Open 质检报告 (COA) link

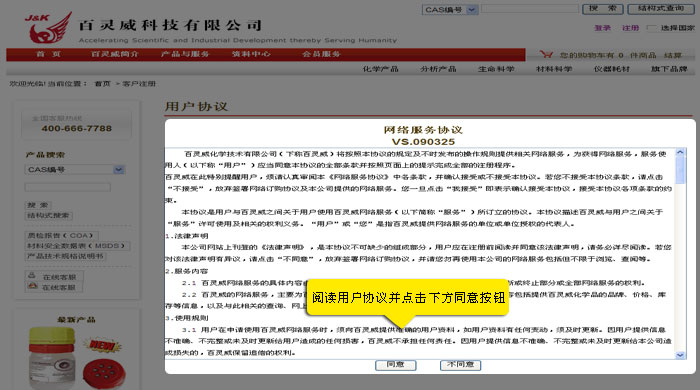[61, 235]
